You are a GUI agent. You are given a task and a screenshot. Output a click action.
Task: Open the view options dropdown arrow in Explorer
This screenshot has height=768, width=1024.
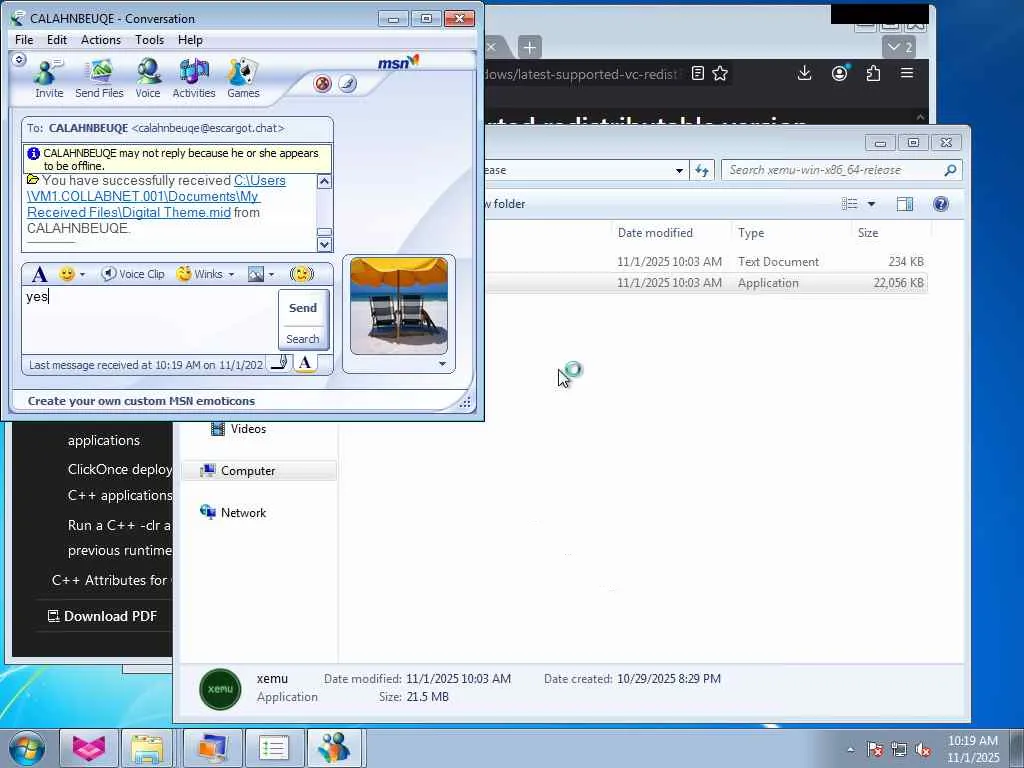[871, 204]
